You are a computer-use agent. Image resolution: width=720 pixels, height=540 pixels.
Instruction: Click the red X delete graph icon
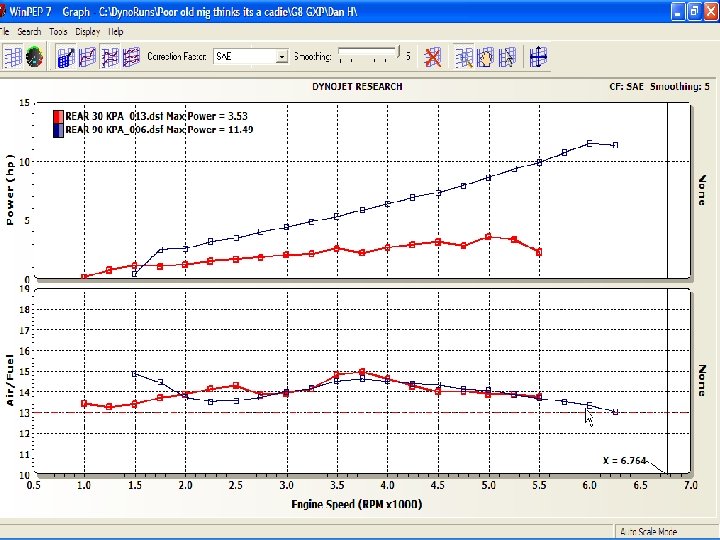pyautogui.click(x=432, y=57)
